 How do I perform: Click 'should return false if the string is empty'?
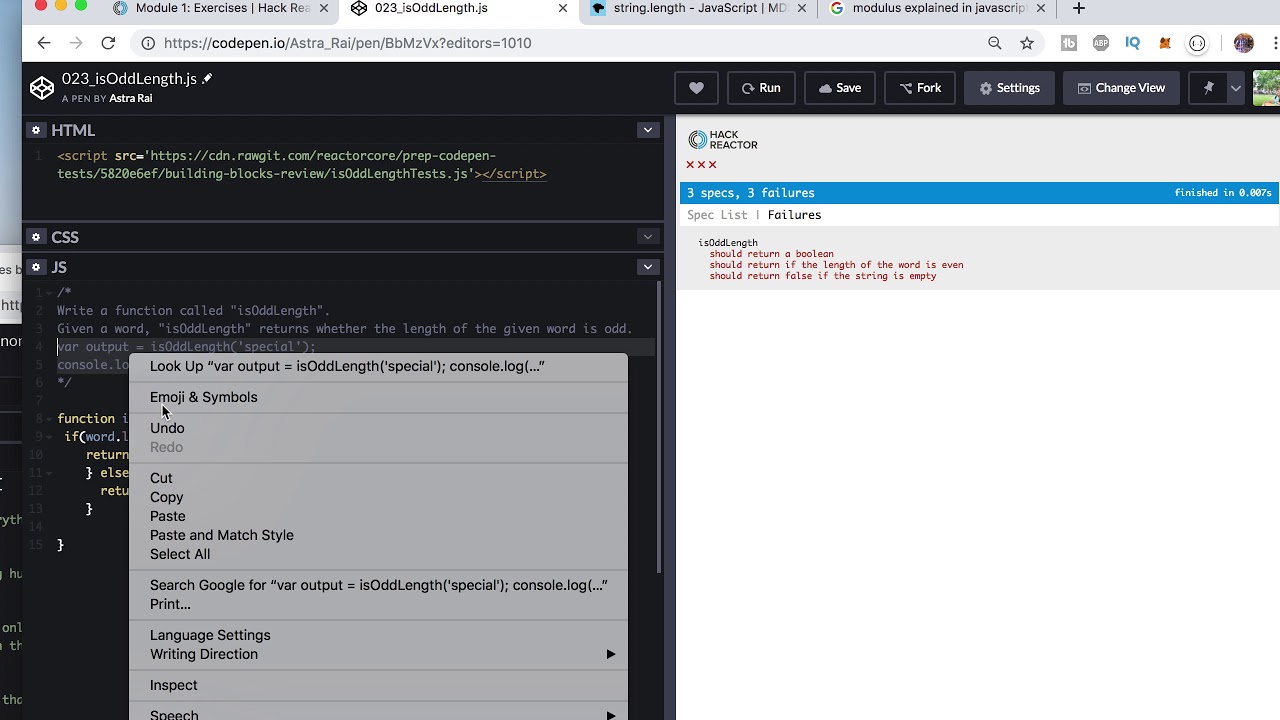click(x=823, y=276)
